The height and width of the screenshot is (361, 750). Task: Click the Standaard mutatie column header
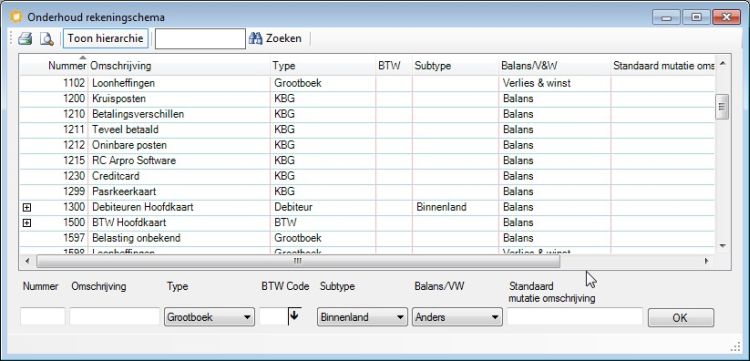(663, 66)
